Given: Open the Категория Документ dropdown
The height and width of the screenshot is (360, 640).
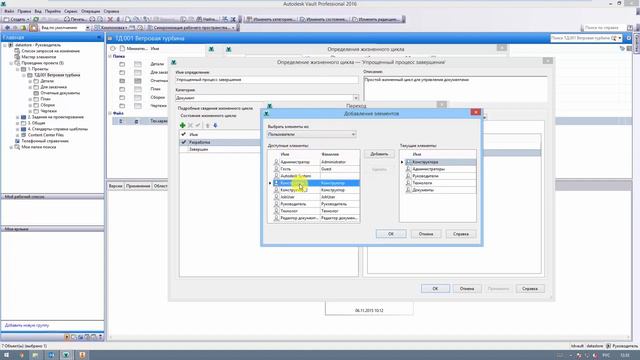Looking at the screenshot, I should point(356,98).
